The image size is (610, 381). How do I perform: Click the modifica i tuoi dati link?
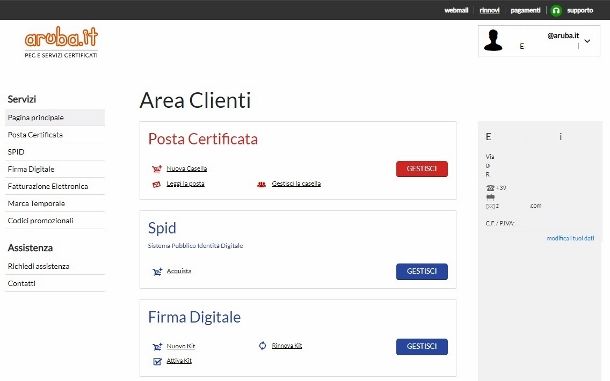click(x=570, y=238)
